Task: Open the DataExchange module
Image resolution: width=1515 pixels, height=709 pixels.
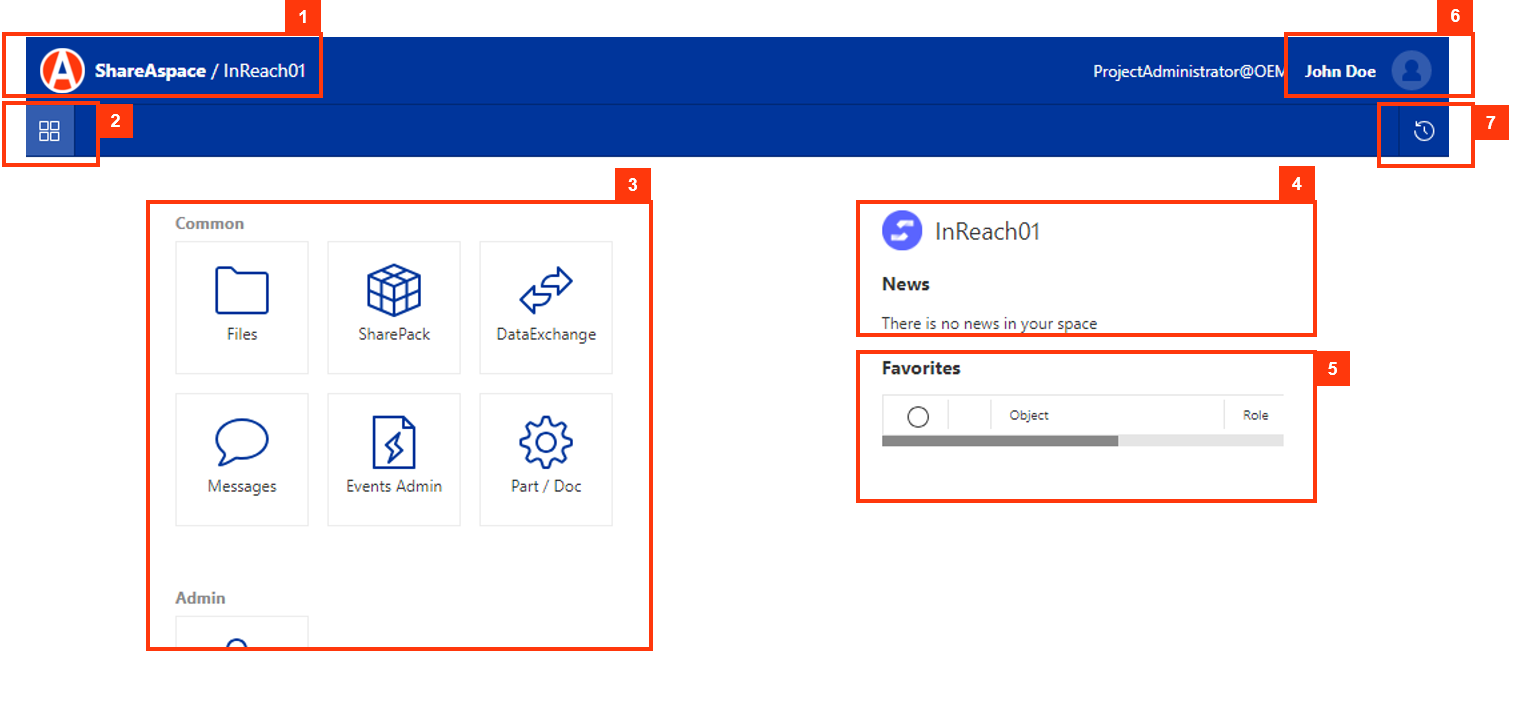Action: [x=546, y=307]
